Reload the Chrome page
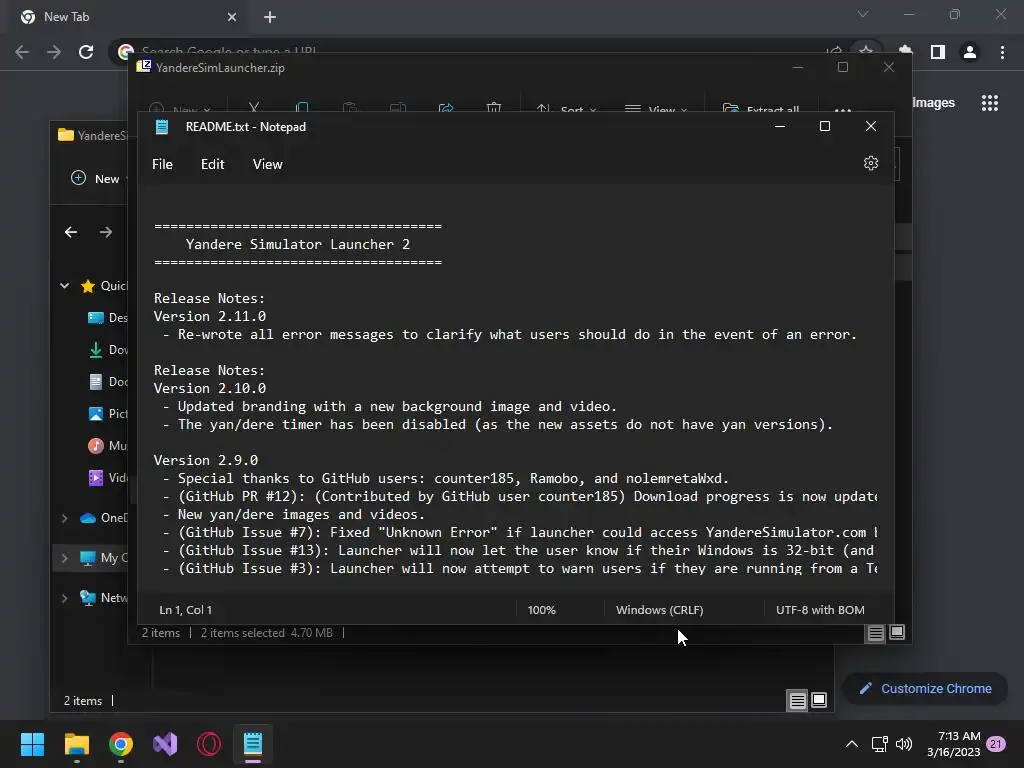1024x768 pixels. (x=86, y=52)
